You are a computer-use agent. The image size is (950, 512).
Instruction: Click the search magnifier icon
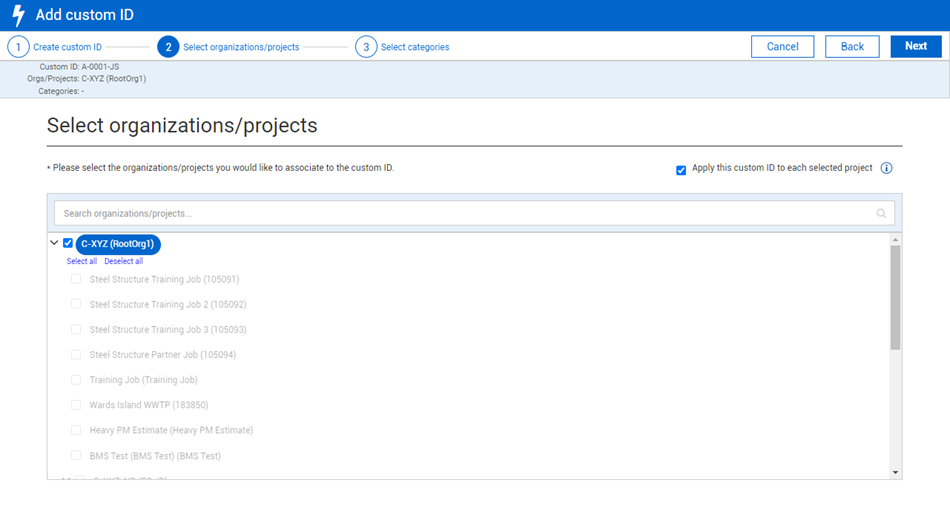click(x=881, y=213)
